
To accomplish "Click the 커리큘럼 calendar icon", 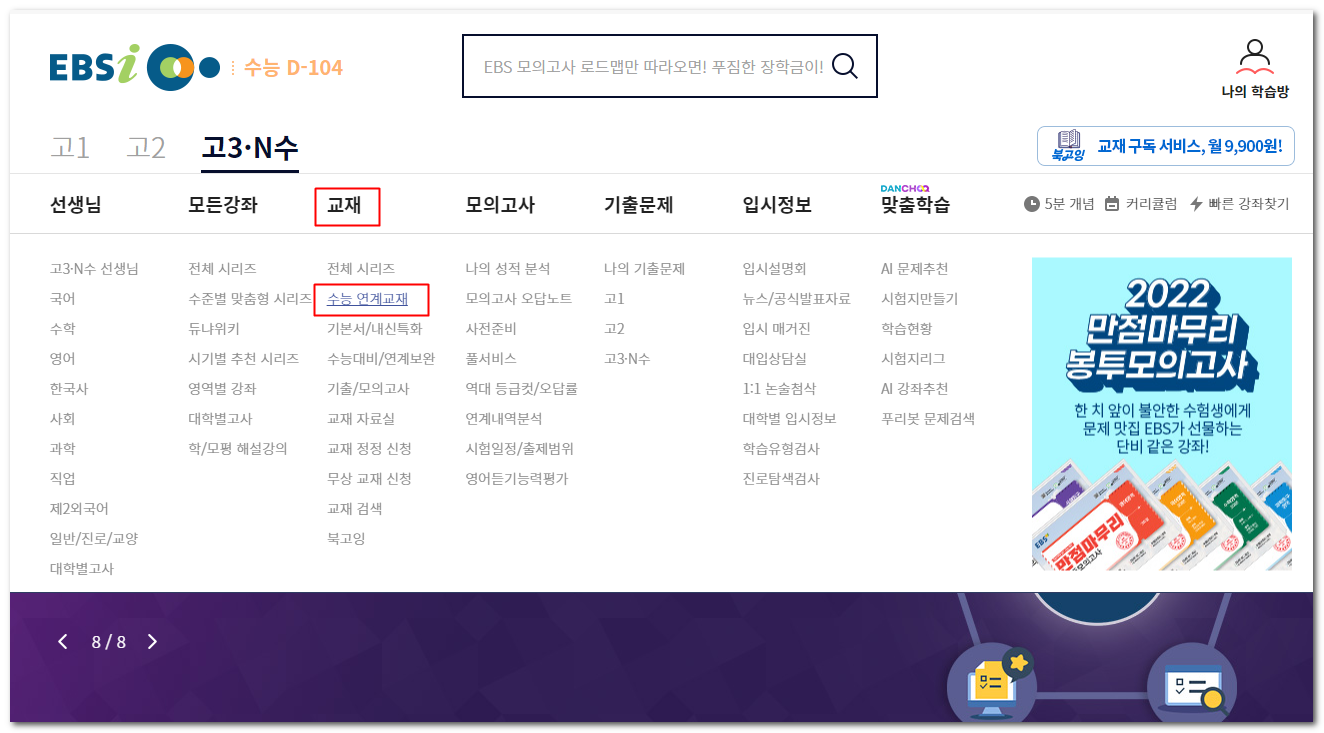I will tap(1112, 204).
